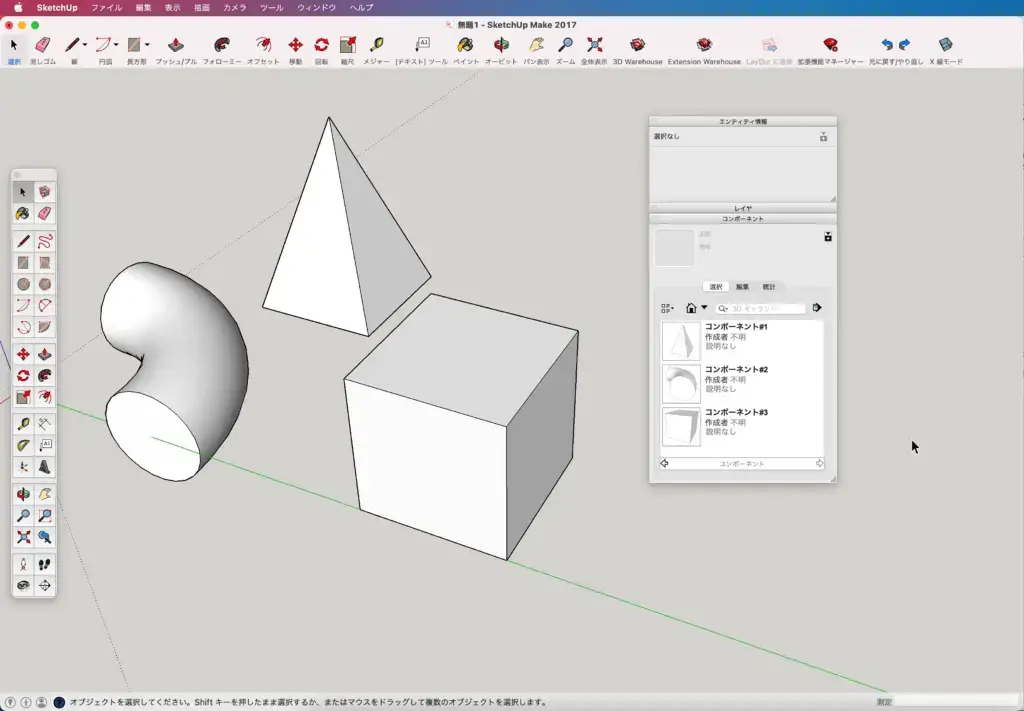
Task: Choose the Circle tool in the floating palette
Action: point(23,285)
